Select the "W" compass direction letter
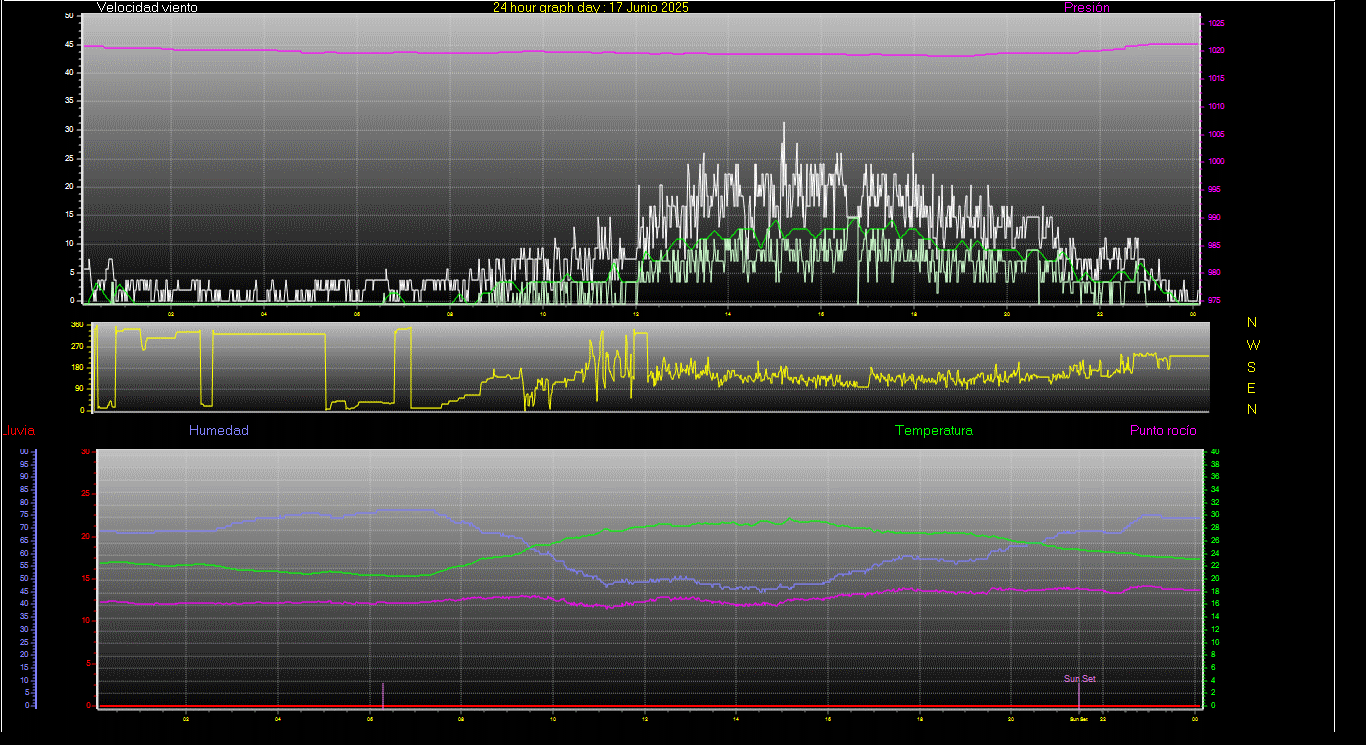 tap(1253, 345)
